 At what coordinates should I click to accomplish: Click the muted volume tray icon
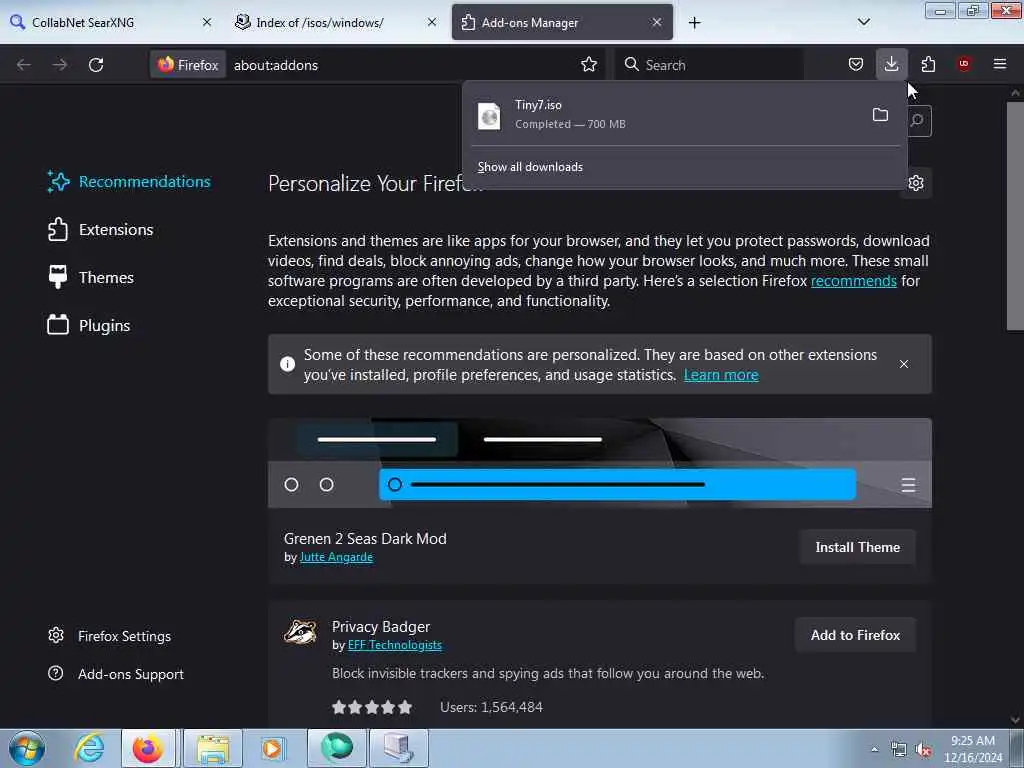click(x=923, y=750)
